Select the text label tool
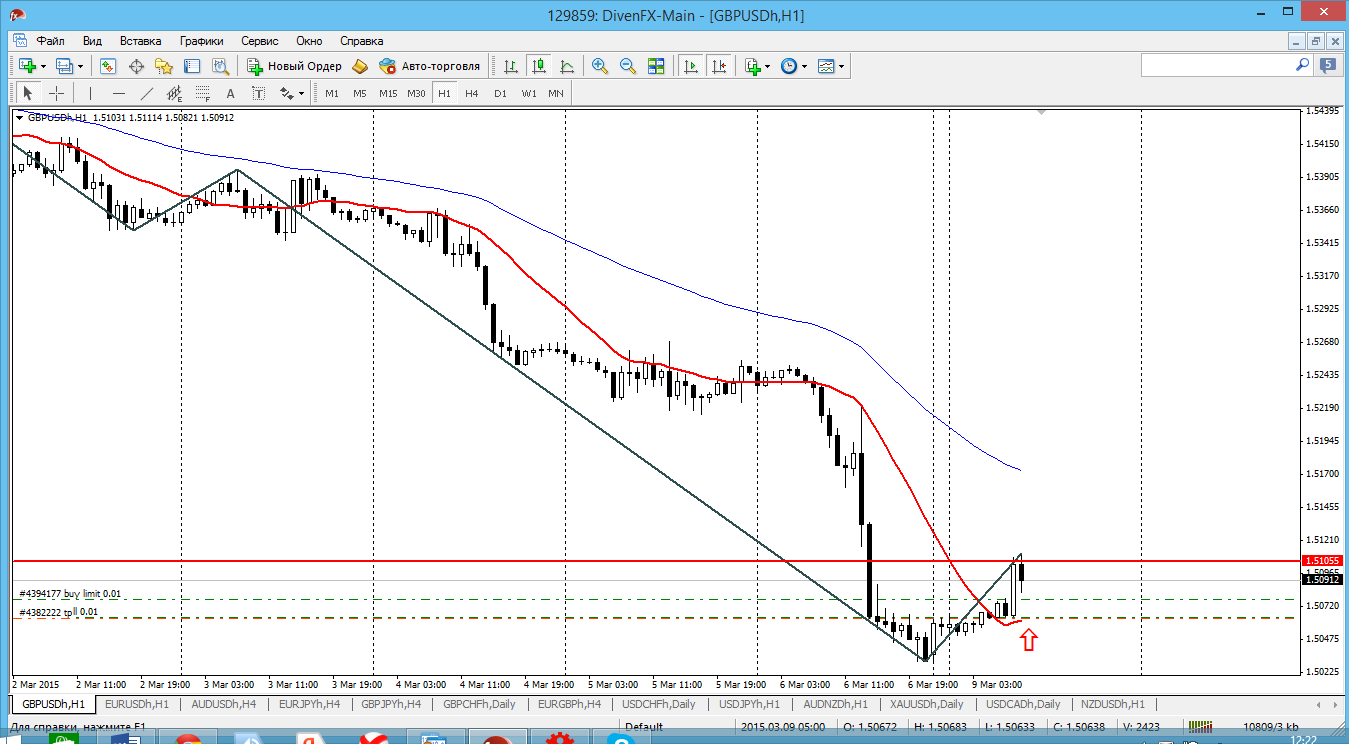The height and width of the screenshot is (744, 1353). pyautogui.click(x=259, y=93)
